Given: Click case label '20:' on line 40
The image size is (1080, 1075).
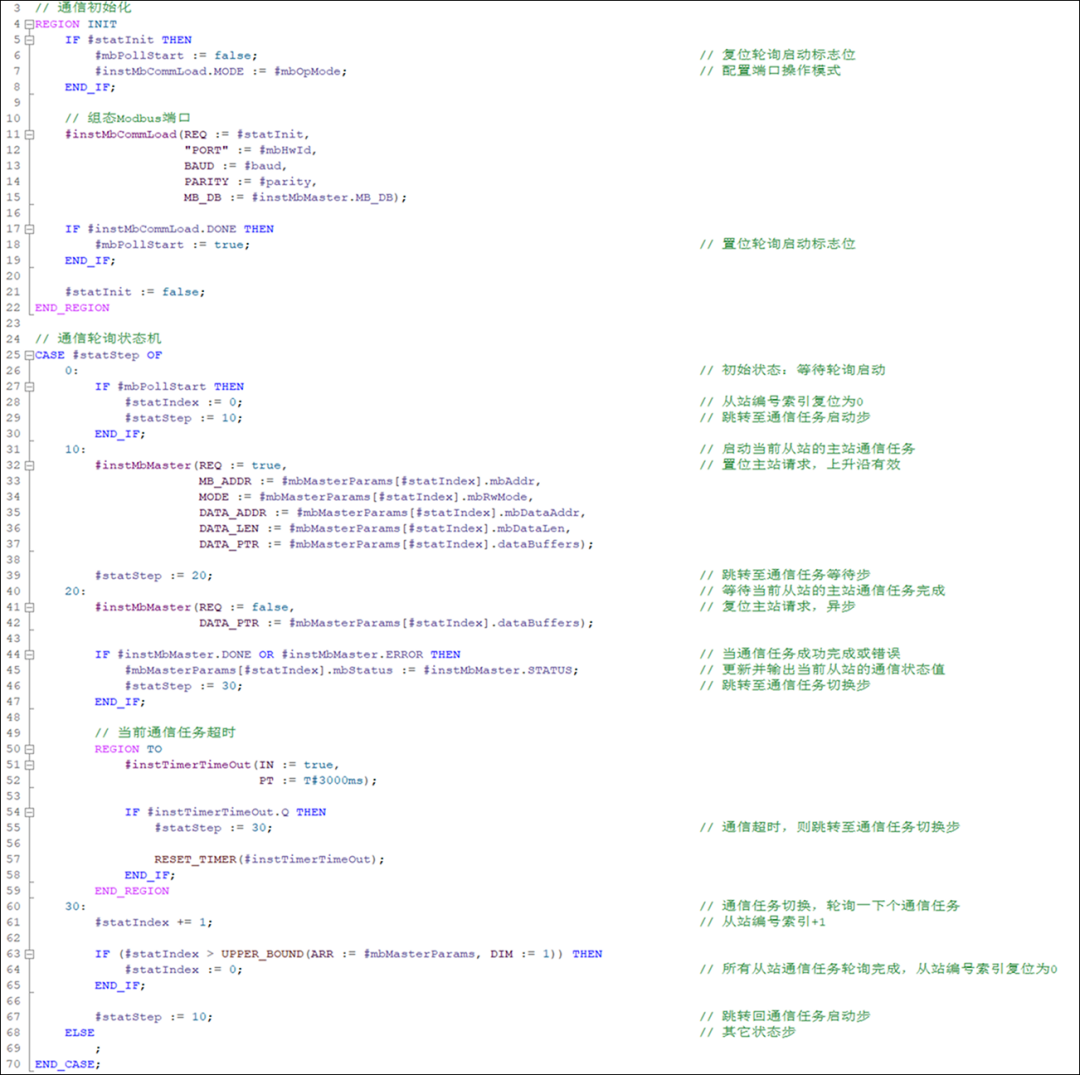Looking at the screenshot, I should point(76,592).
